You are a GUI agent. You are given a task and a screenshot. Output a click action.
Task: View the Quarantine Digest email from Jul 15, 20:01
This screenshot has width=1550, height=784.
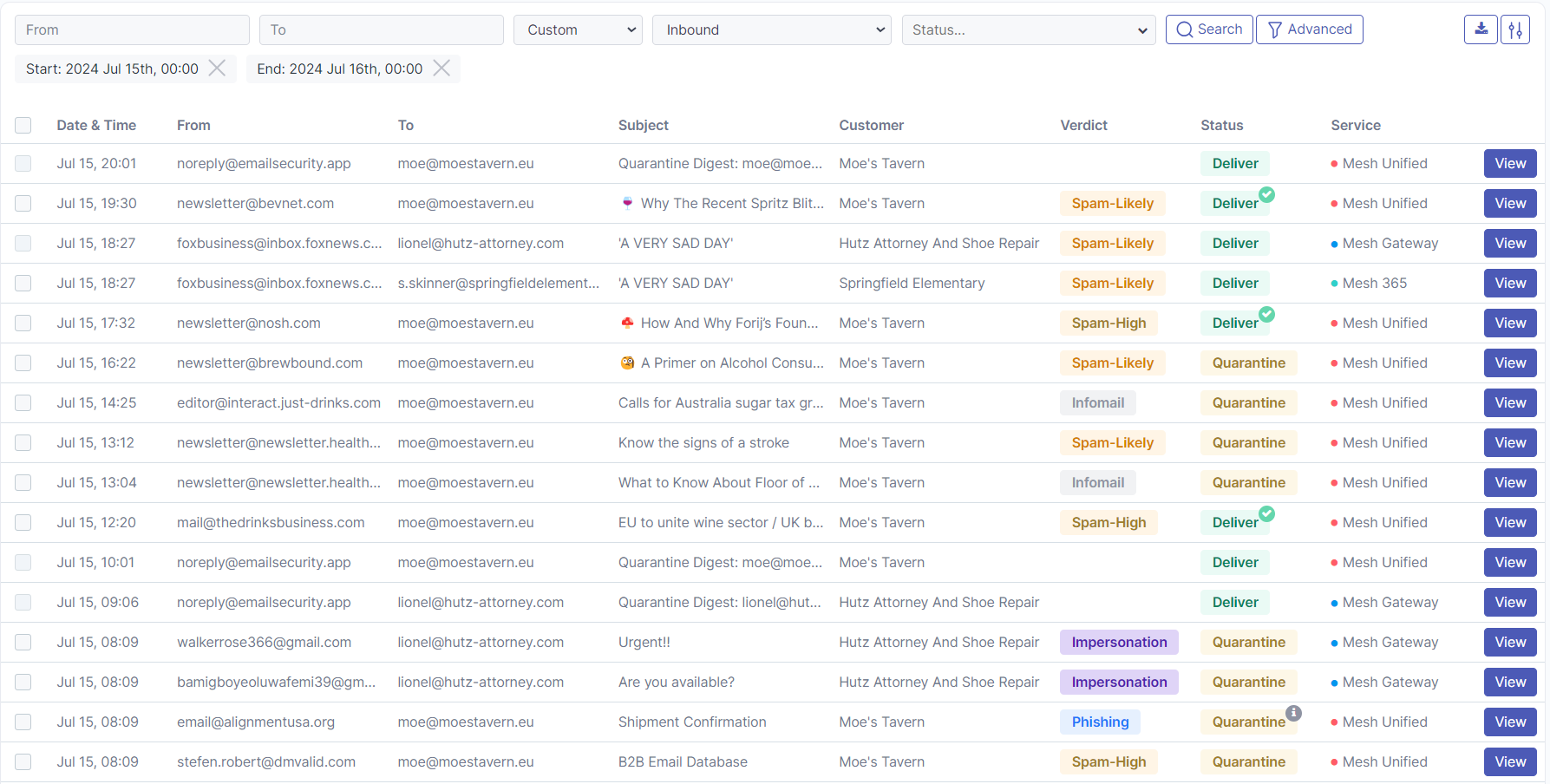(1509, 163)
